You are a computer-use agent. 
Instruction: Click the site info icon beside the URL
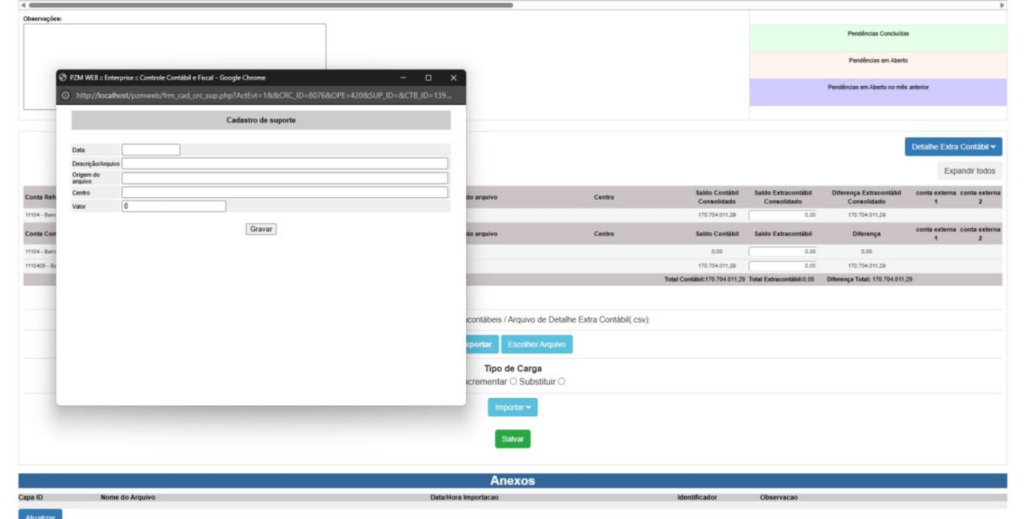coord(65,95)
